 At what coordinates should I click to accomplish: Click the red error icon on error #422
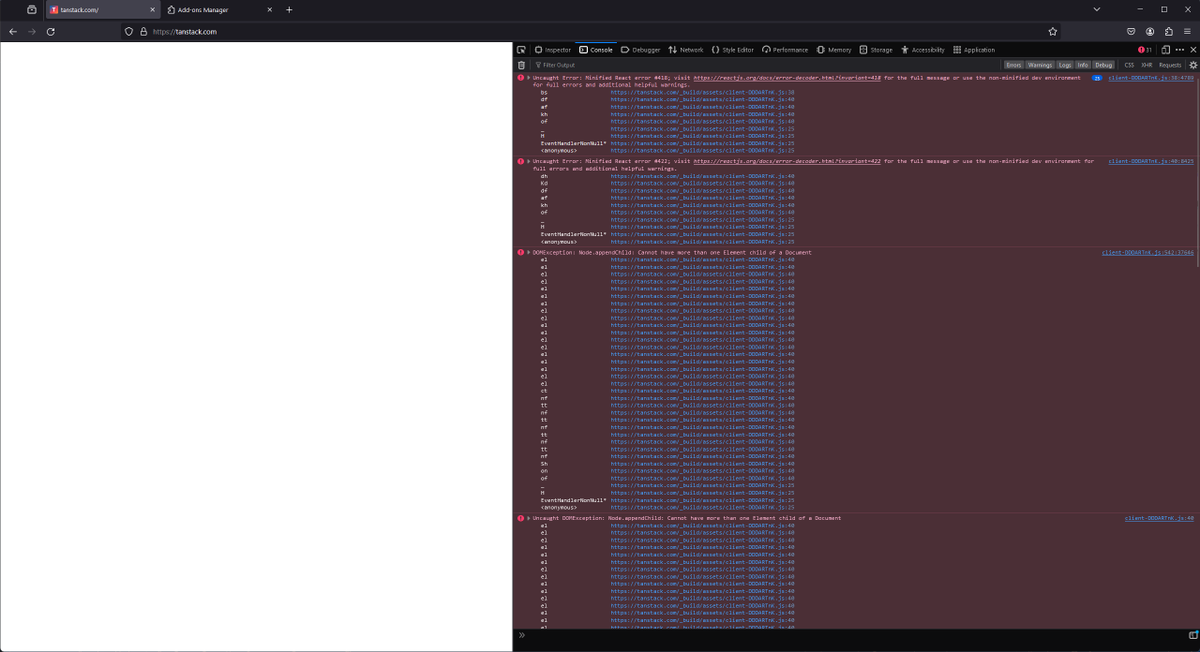pyautogui.click(x=520, y=161)
